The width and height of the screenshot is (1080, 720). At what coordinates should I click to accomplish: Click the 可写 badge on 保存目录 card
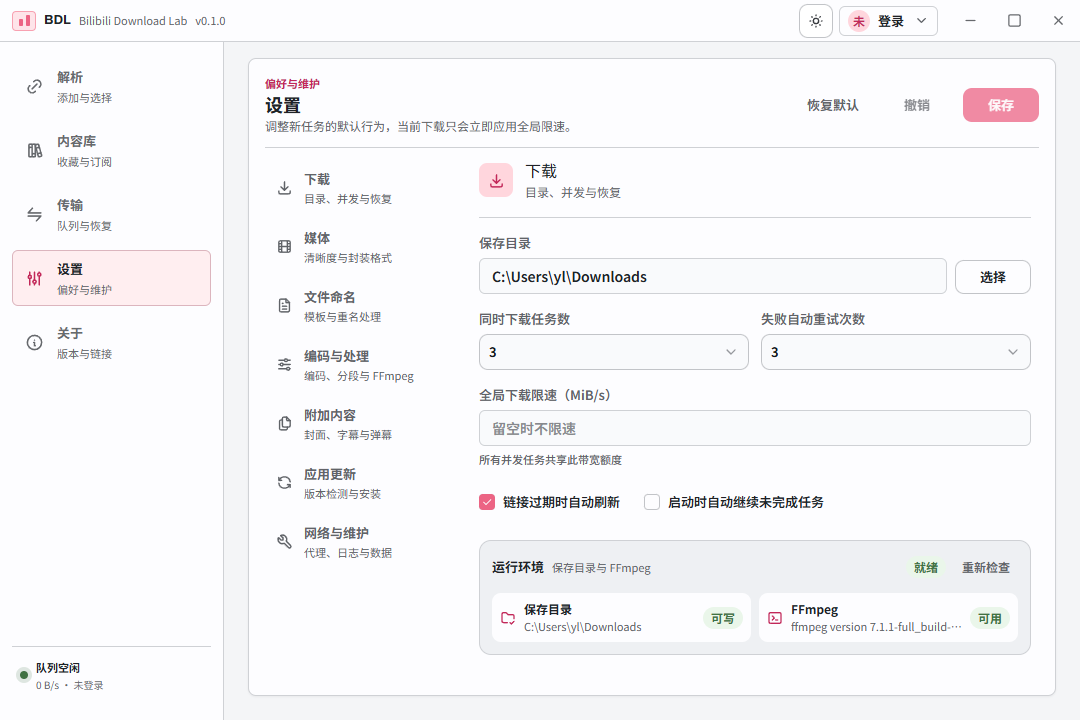723,619
